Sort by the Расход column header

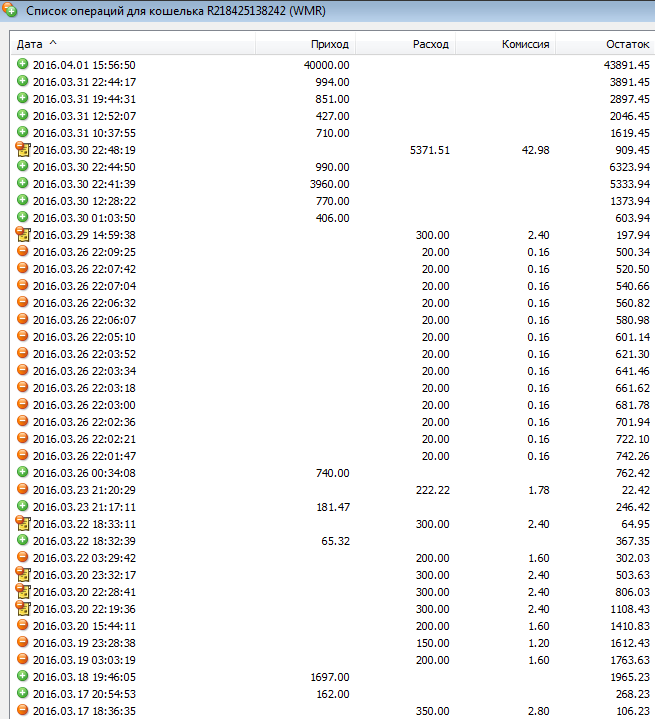(x=405, y=44)
